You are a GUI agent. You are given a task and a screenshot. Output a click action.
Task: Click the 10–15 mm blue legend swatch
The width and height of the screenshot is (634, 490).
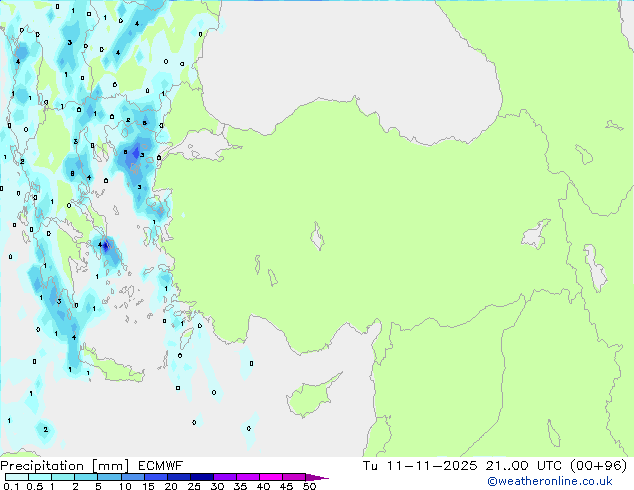tap(132, 477)
